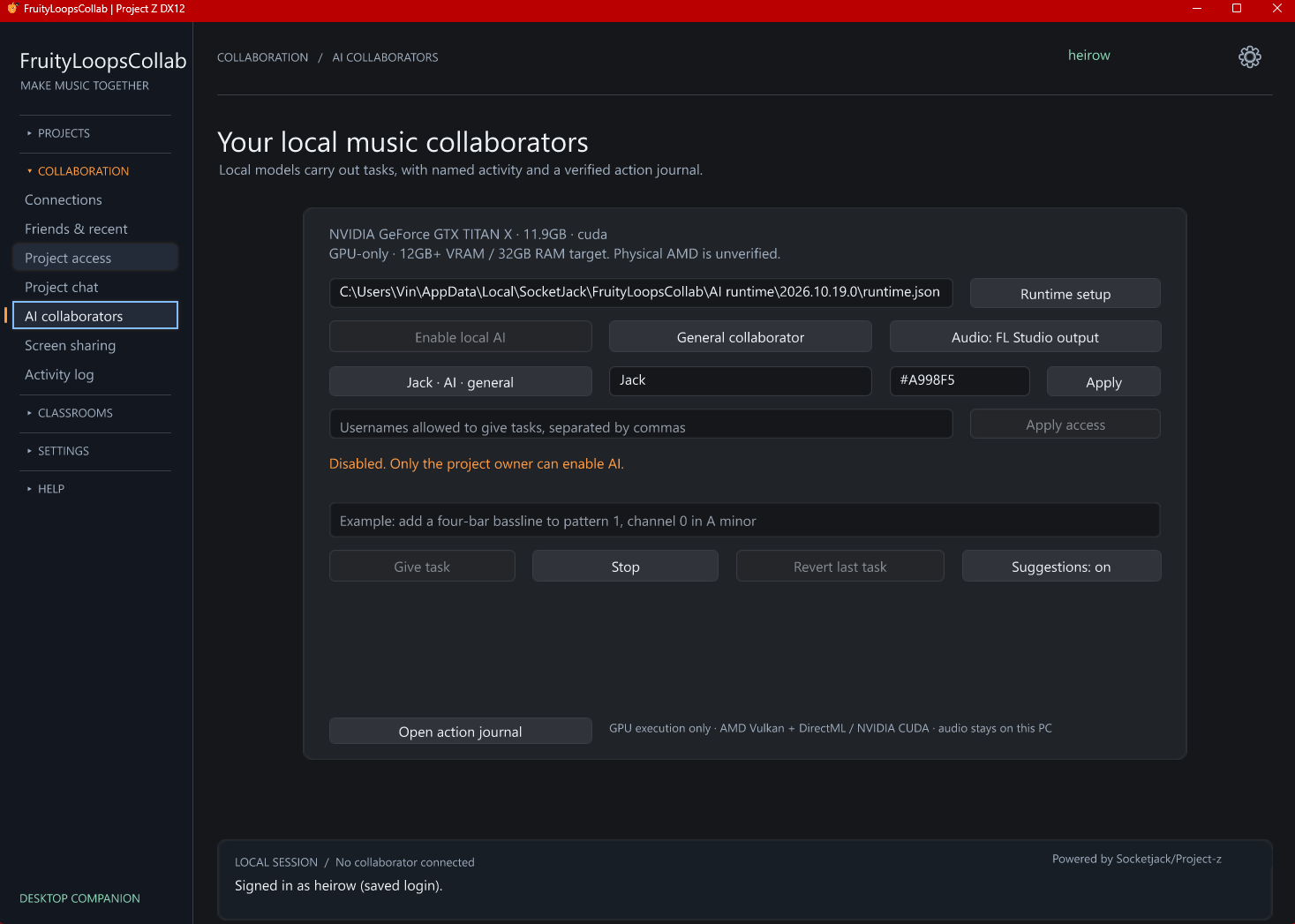This screenshot has height=924, width=1295.
Task: Change Audio: FL Studio output option
Action: coord(1026,337)
